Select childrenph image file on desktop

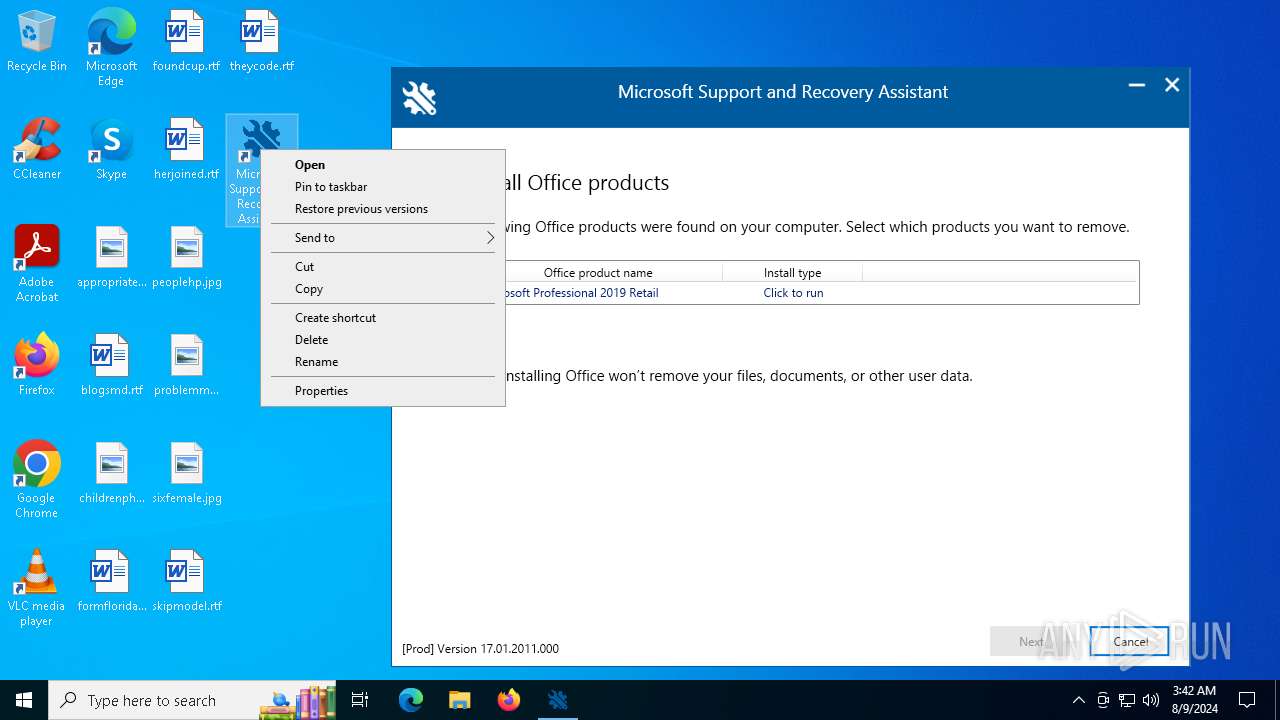[x=111, y=474]
